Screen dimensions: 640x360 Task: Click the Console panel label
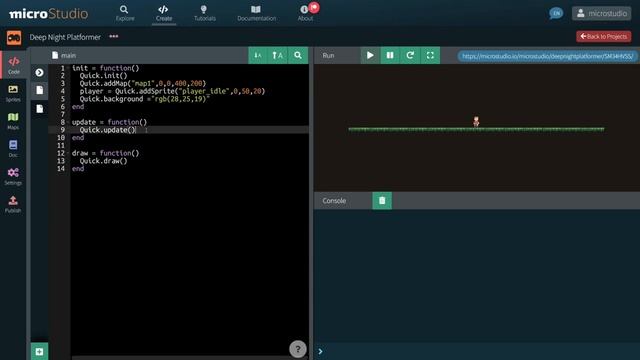(x=334, y=201)
